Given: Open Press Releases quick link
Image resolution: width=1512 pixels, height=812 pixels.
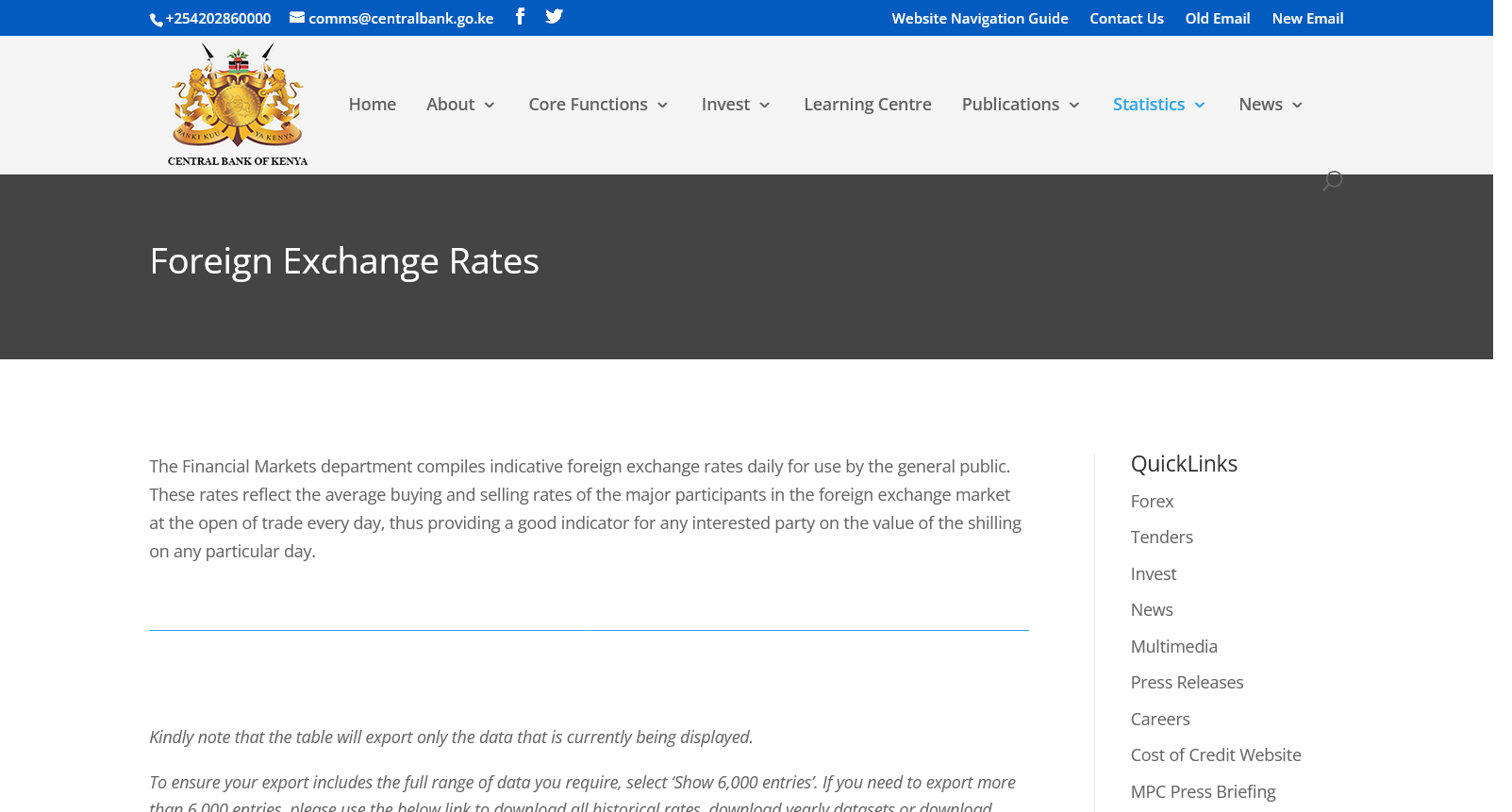Looking at the screenshot, I should [1187, 683].
